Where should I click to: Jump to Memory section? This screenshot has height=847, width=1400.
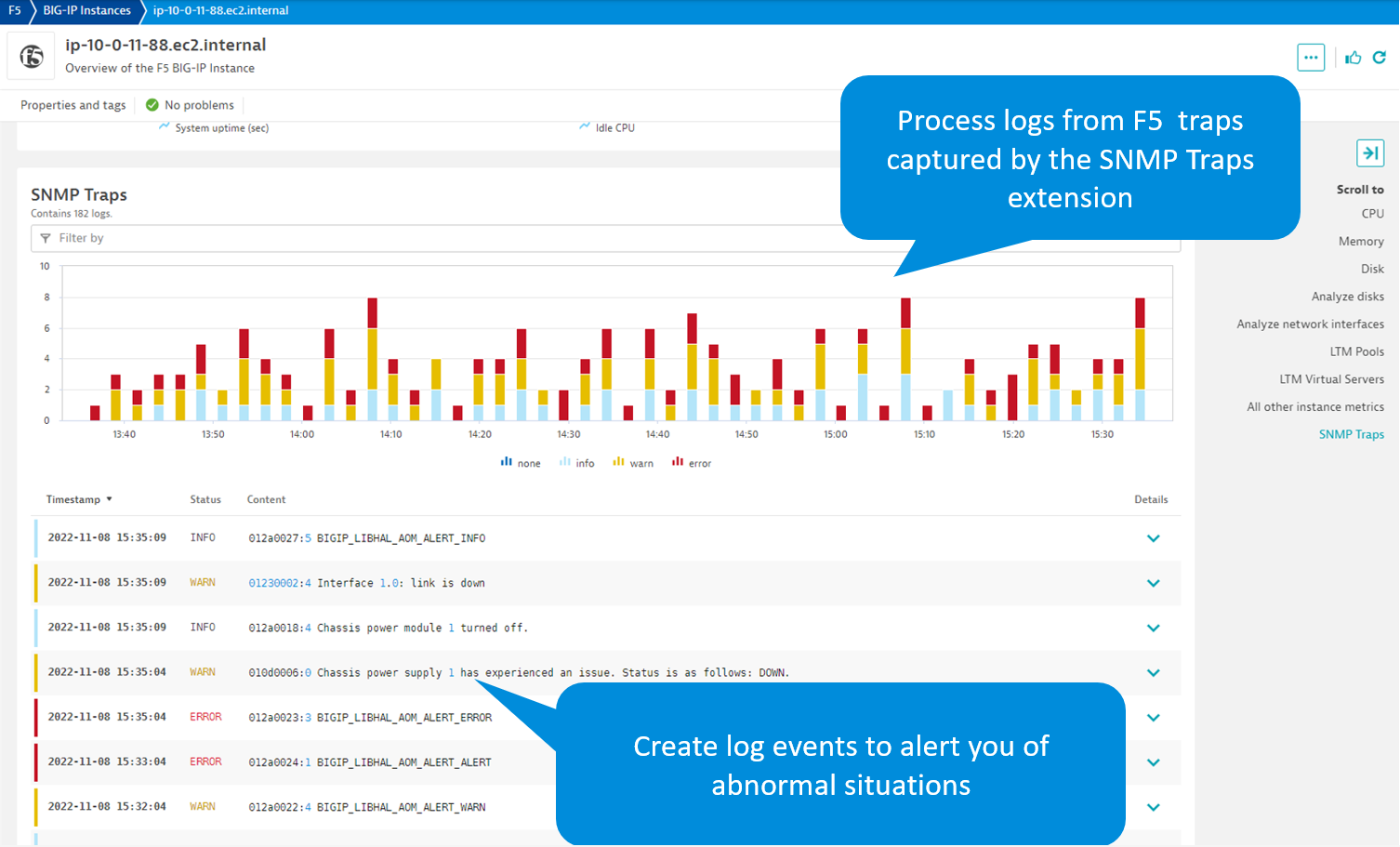click(x=1361, y=242)
